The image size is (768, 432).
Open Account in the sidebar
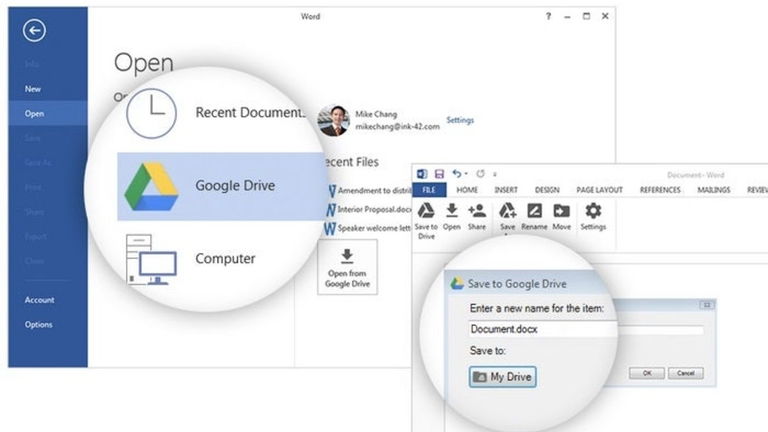click(x=39, y=300)
